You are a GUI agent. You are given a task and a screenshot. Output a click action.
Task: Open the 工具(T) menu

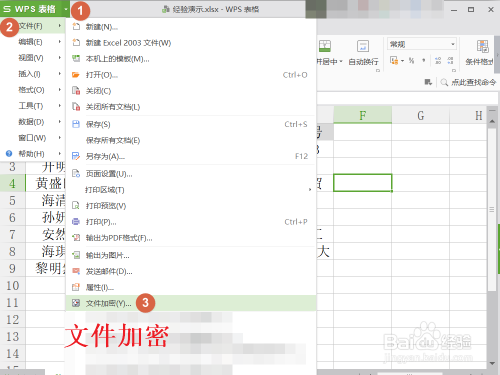pos(33,106)
